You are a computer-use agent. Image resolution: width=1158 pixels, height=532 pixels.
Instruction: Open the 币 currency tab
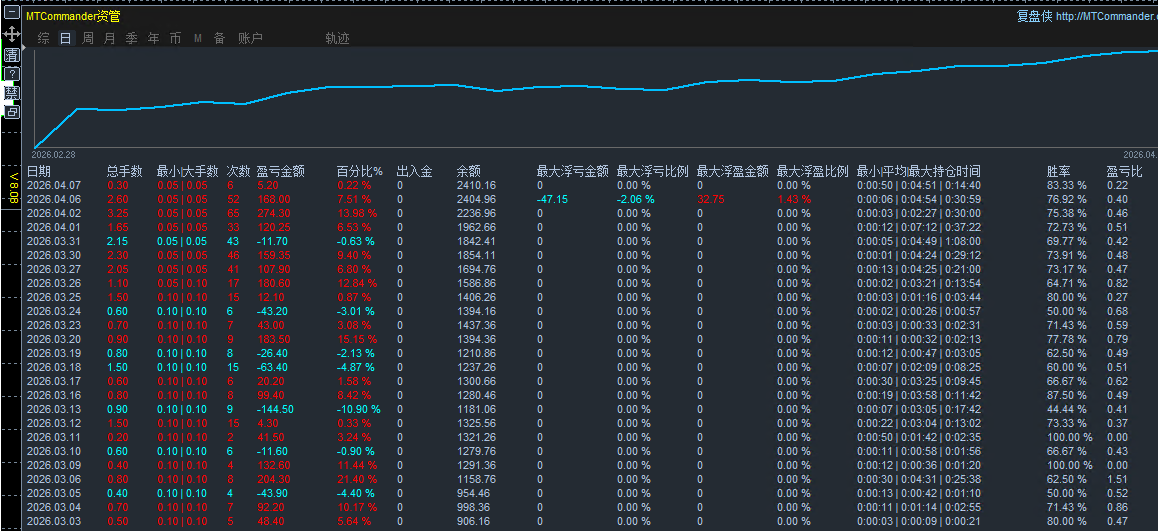point(175,38)
